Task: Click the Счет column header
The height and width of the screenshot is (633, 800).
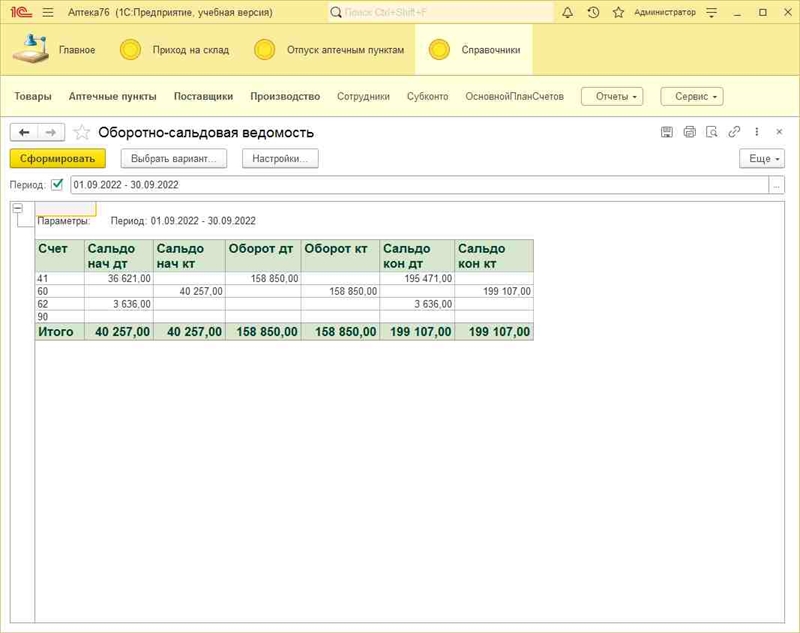Action: tap(60, 256)
